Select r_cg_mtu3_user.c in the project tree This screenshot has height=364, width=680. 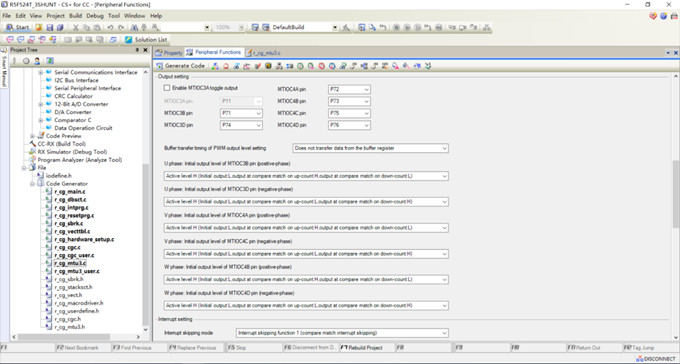coord(77,272)
